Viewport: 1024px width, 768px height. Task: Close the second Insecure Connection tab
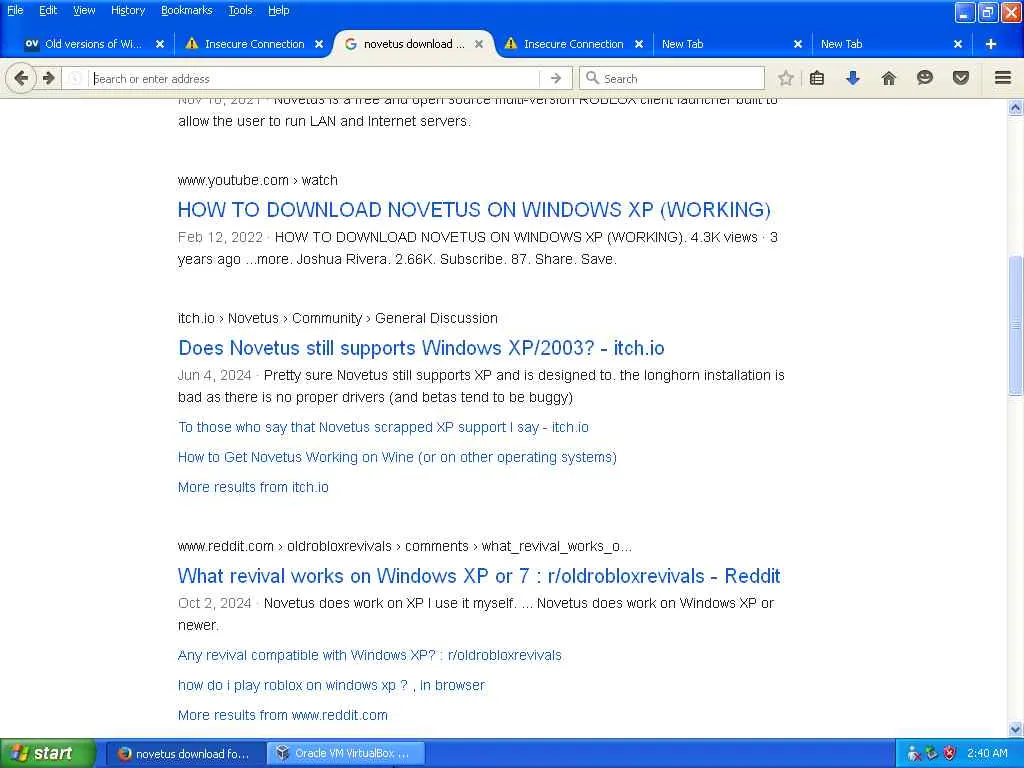tap(639, 44)
